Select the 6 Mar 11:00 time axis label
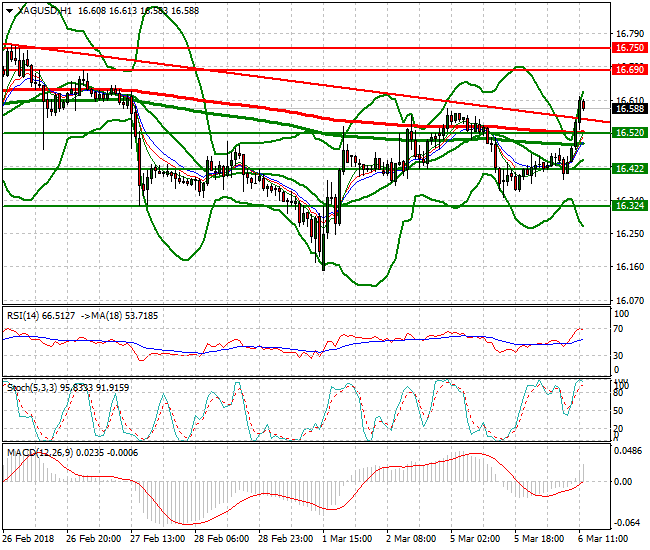The height and width of the screenshot is (550, 650). [x=603, y=538]
